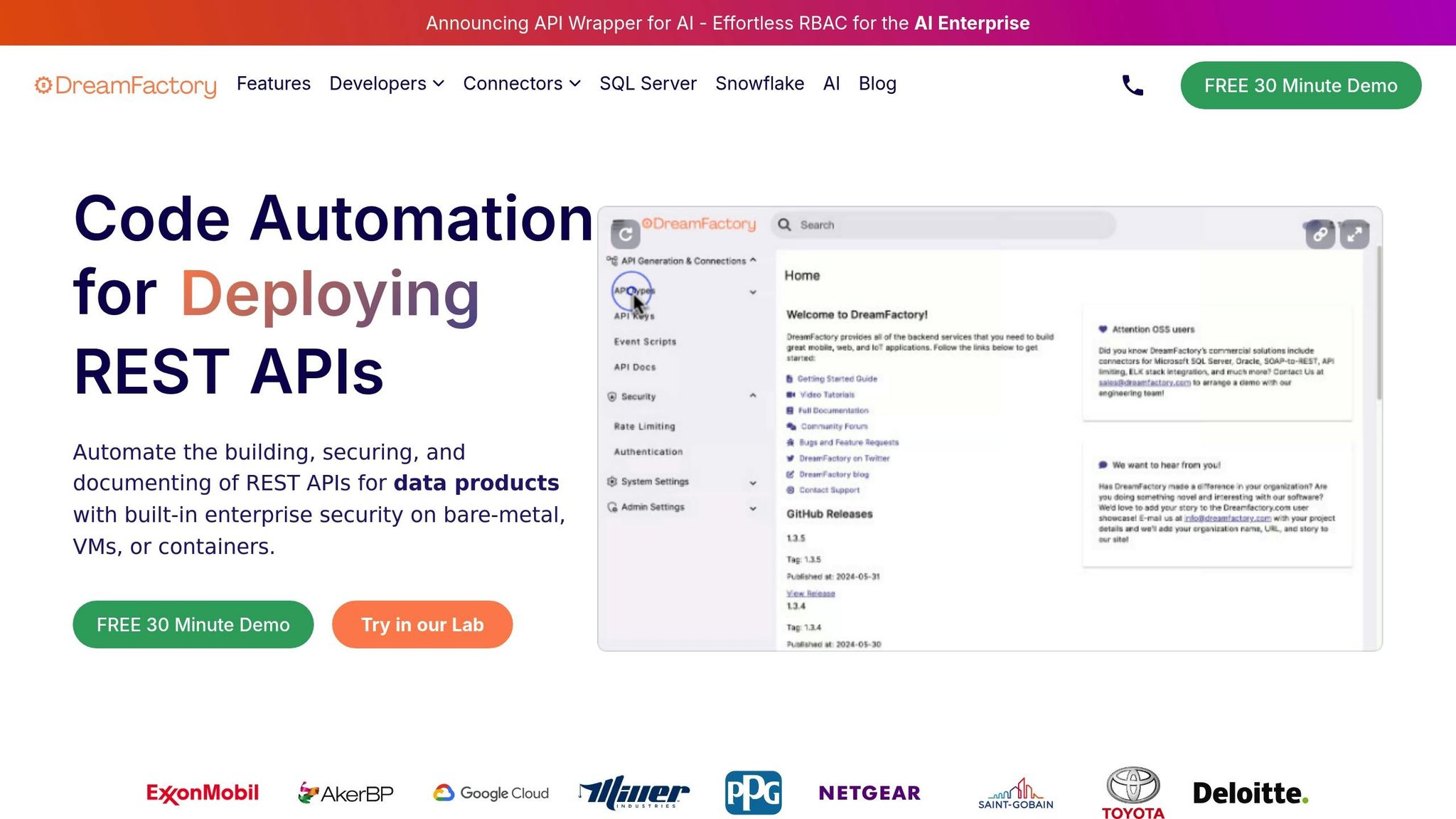Click the DreamFactory logo in the navbar
The height and width of the screenshot is (819, 1456).
pyautogui.click(x=125, y=85)
